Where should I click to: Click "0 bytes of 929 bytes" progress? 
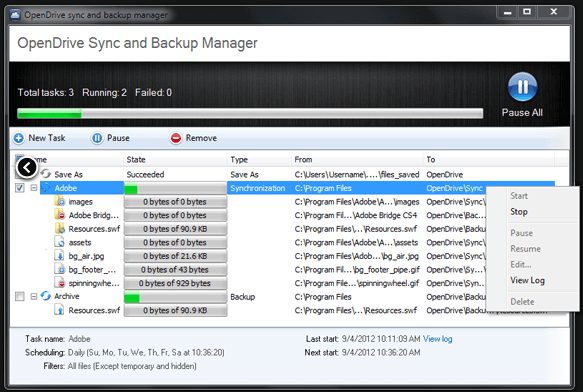click(175, 283)
